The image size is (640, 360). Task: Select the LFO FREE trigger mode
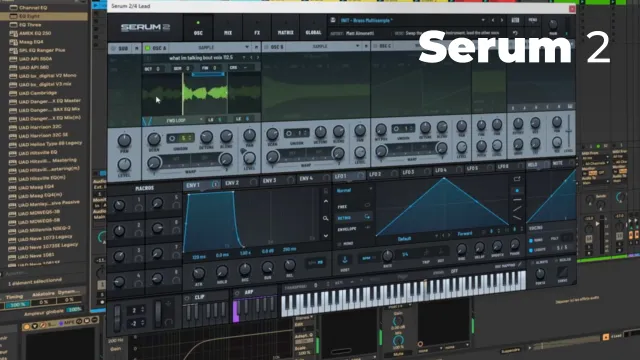353,207
